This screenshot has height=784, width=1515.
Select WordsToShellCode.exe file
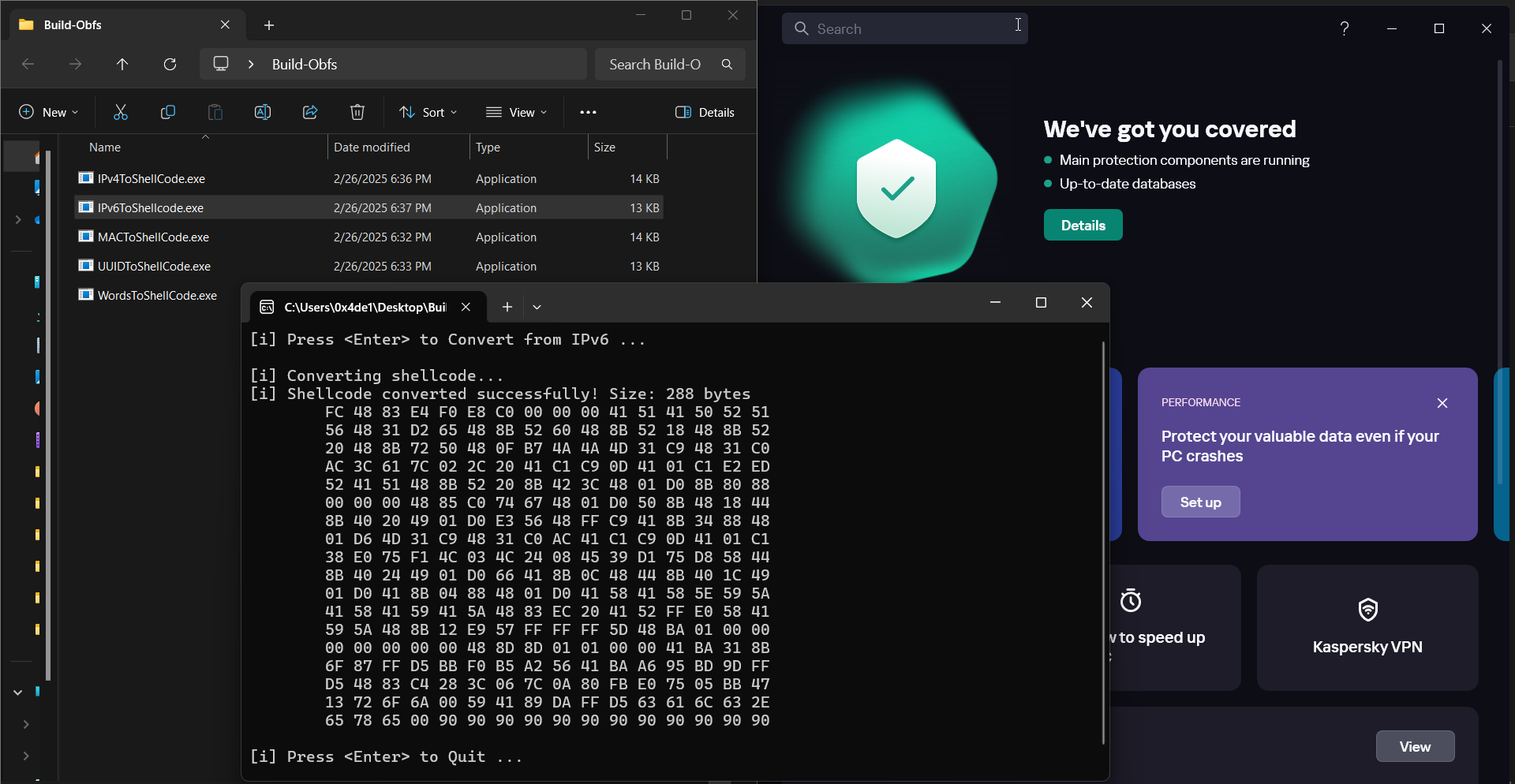pyautogui.click(x=156, y=295)
